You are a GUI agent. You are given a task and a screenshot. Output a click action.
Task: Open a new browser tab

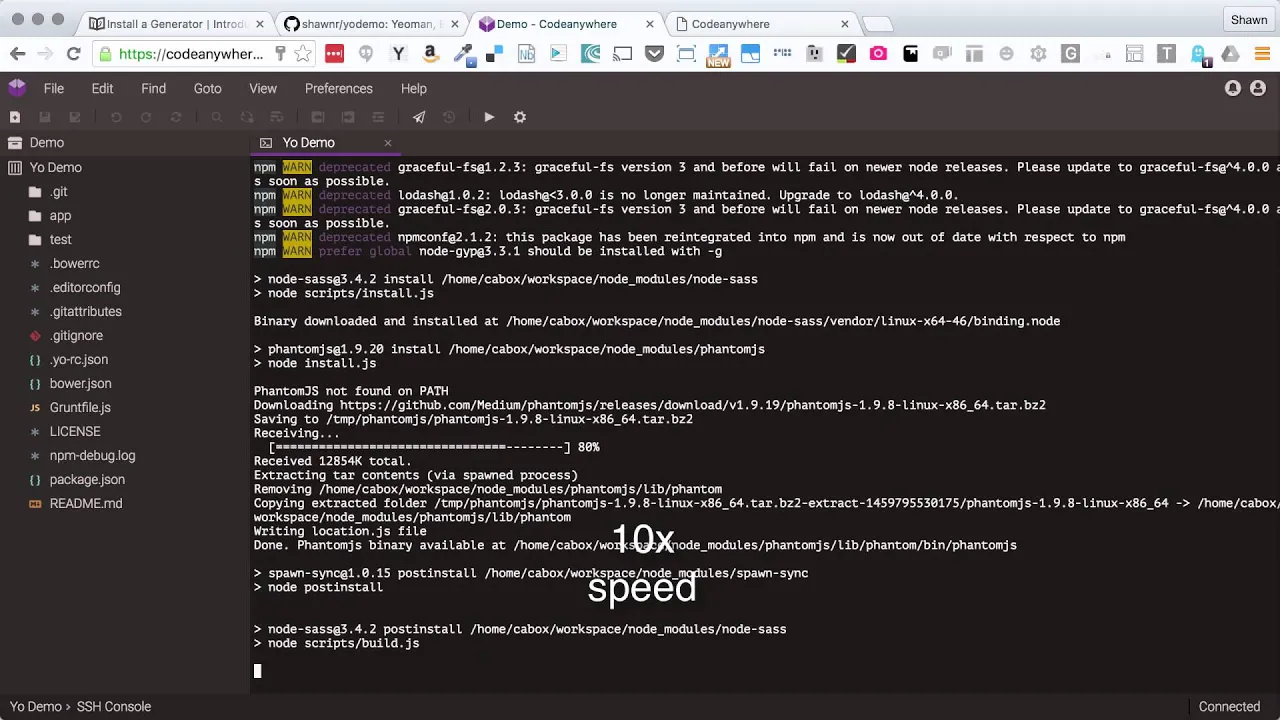click(x=877, y=24)
